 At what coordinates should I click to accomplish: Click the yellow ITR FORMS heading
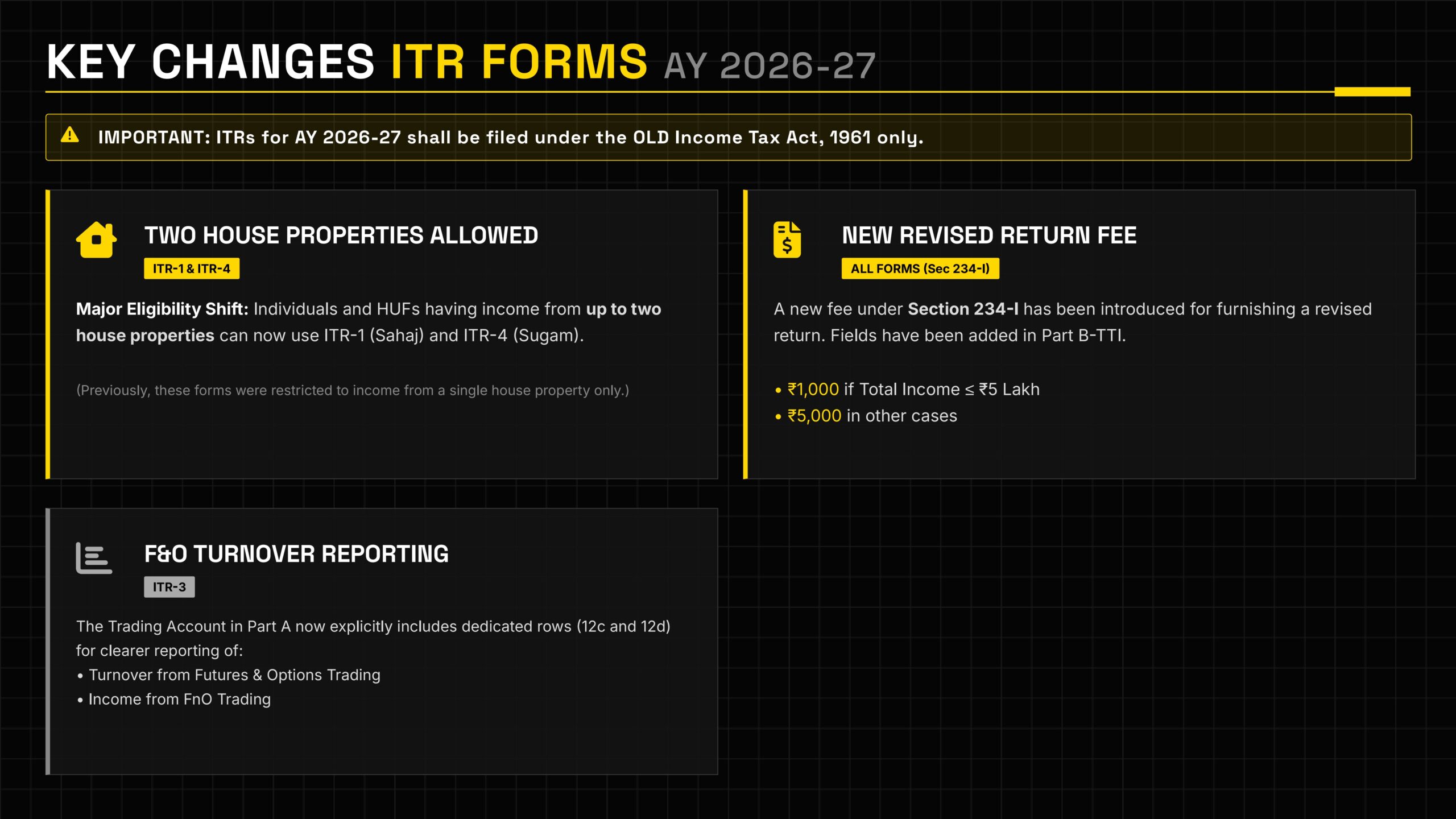(519, 62)
